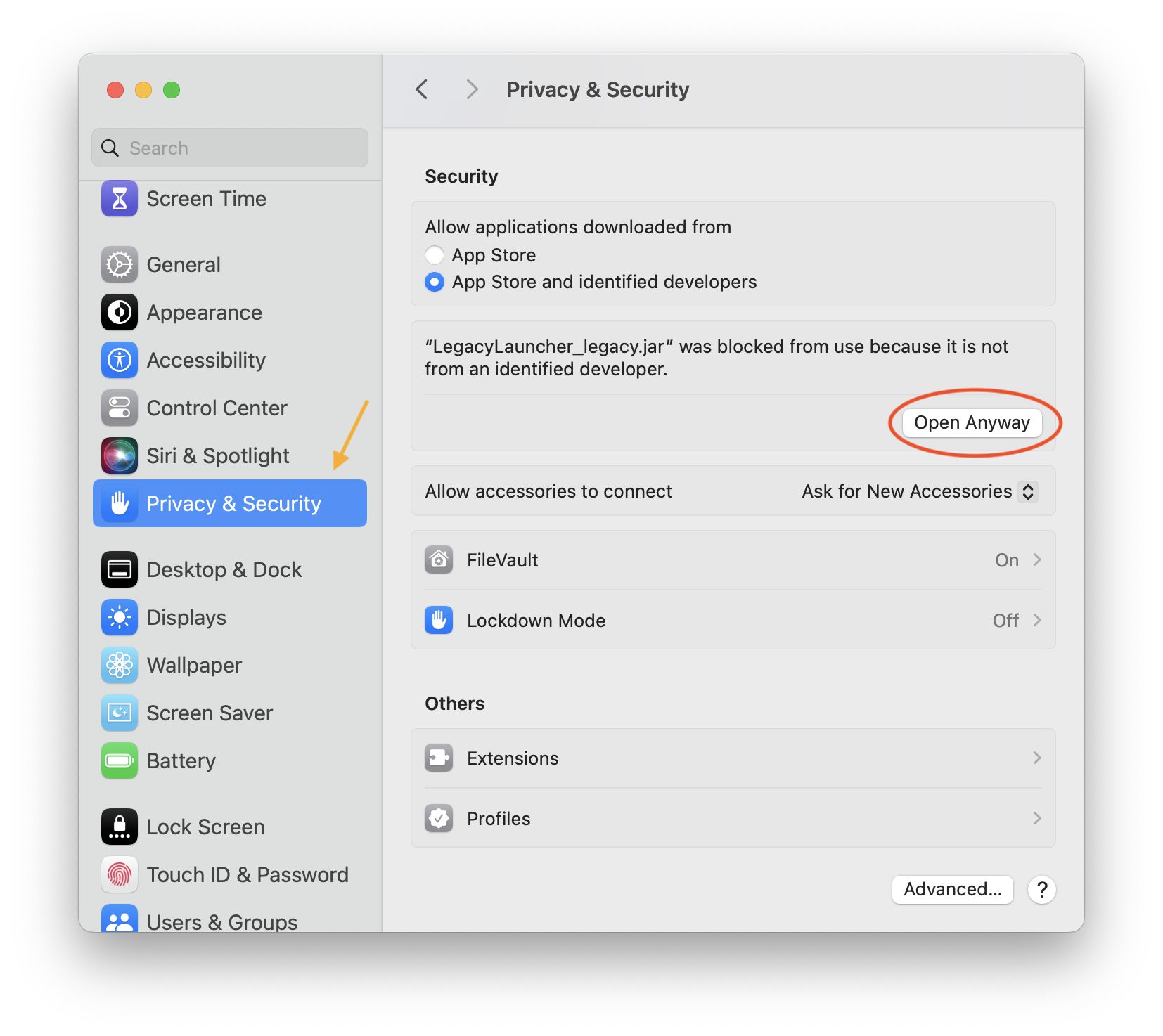This screenshot has width=1163, height=1036.
Task: Click the Lockdown Mode label
Action: [x=536, y=621]
